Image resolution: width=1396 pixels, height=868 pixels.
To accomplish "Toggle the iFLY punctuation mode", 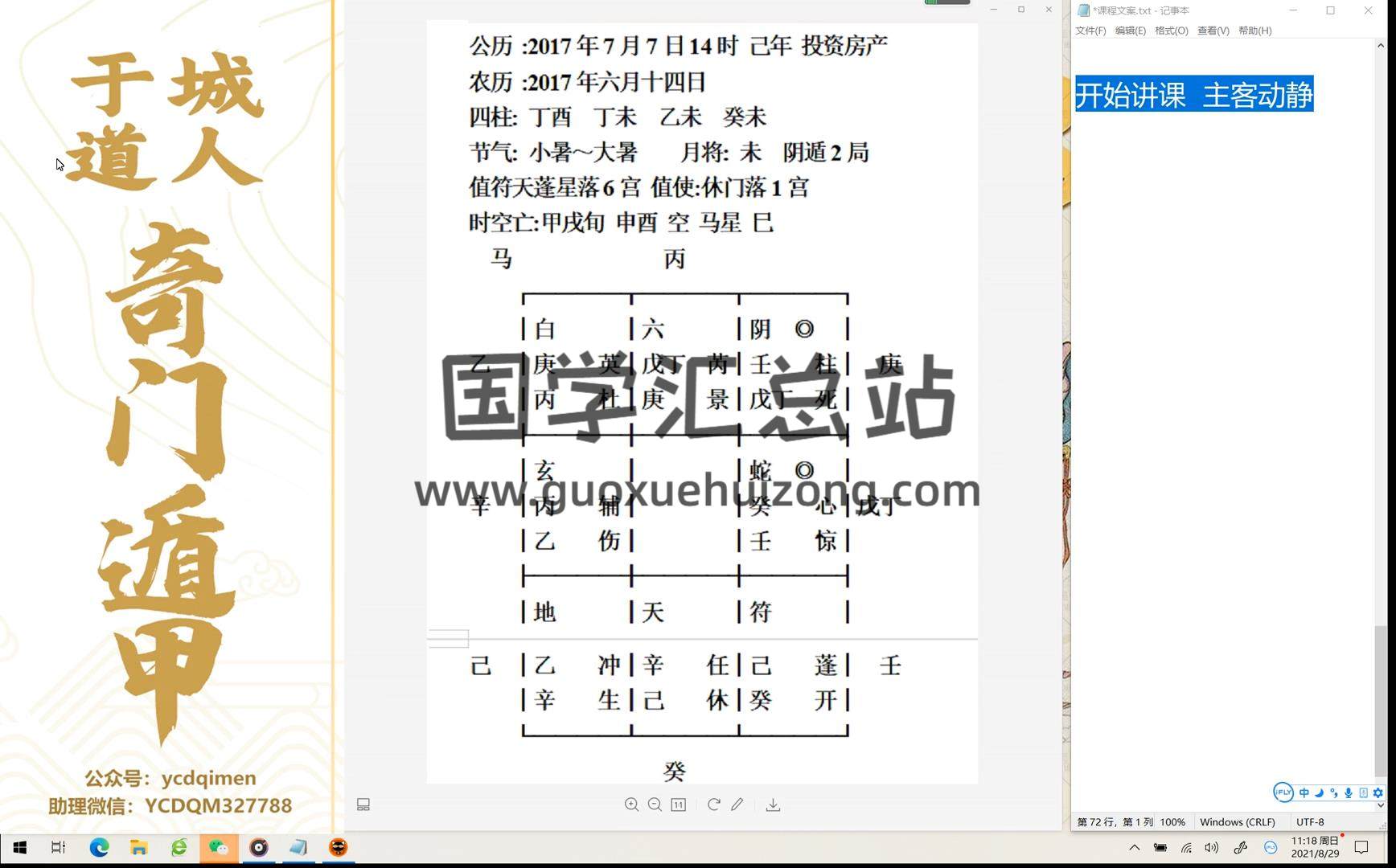I will (1334, 792).
